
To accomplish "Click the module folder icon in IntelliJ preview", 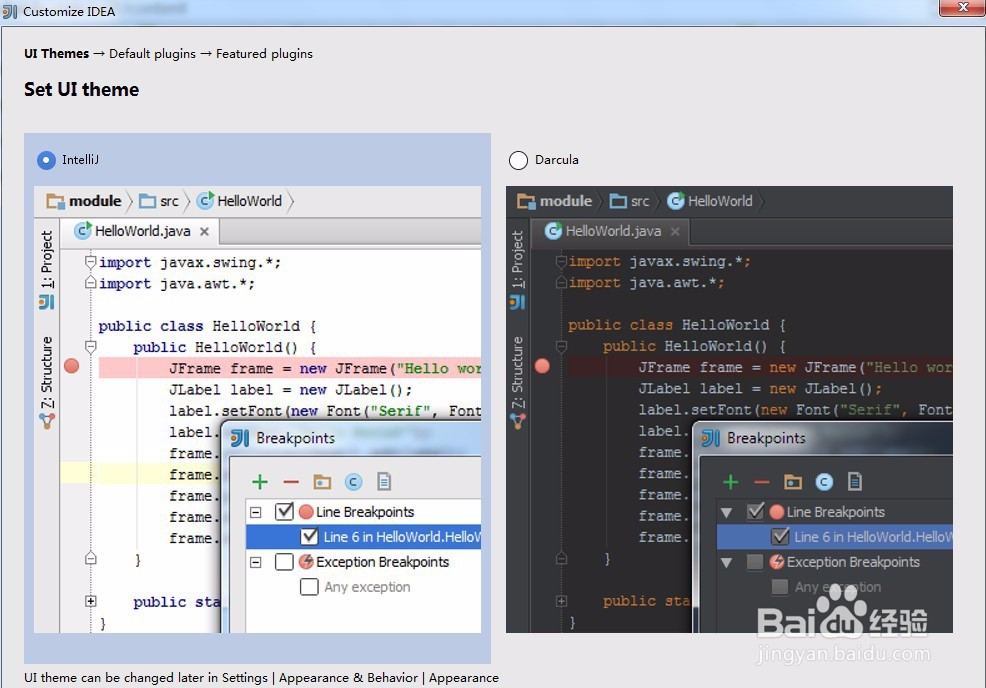I will (x=55, y=201).
